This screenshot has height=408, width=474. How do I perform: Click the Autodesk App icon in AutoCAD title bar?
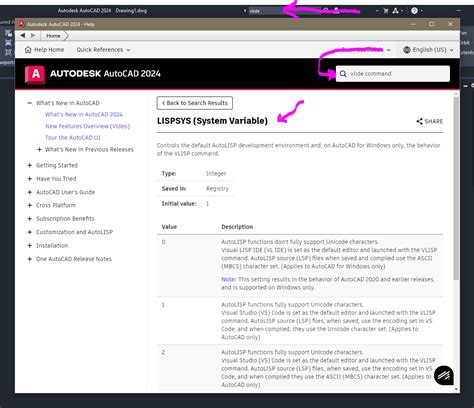pyautogui.click(x=395, y=11)
